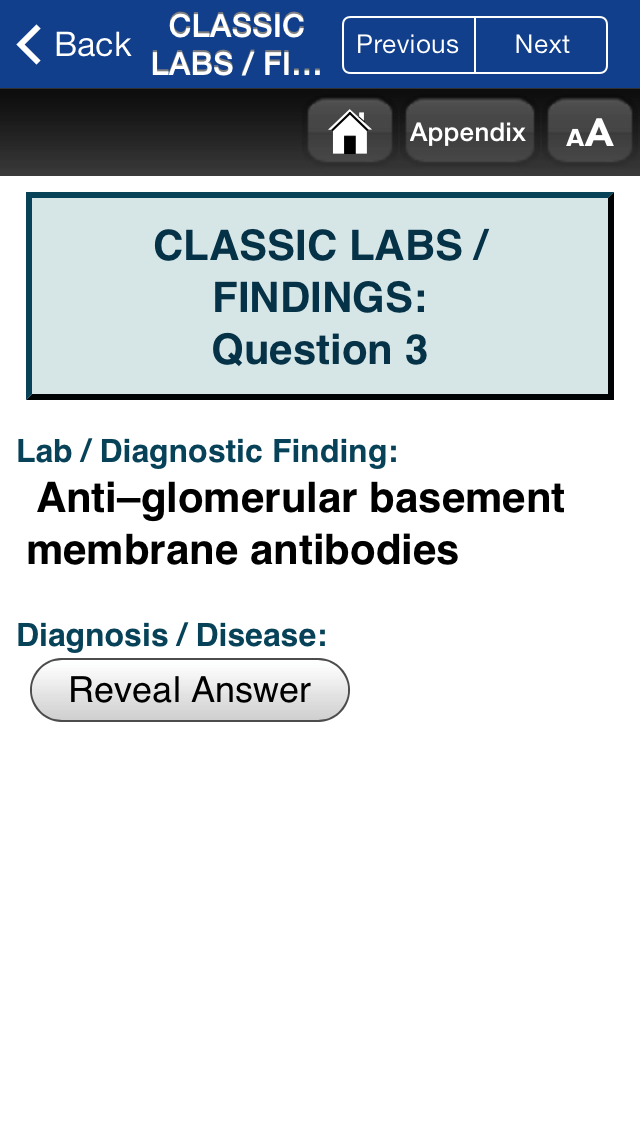The image size is (640, 1136).
Task: Open the Appendix
Action: pos(468,131)
